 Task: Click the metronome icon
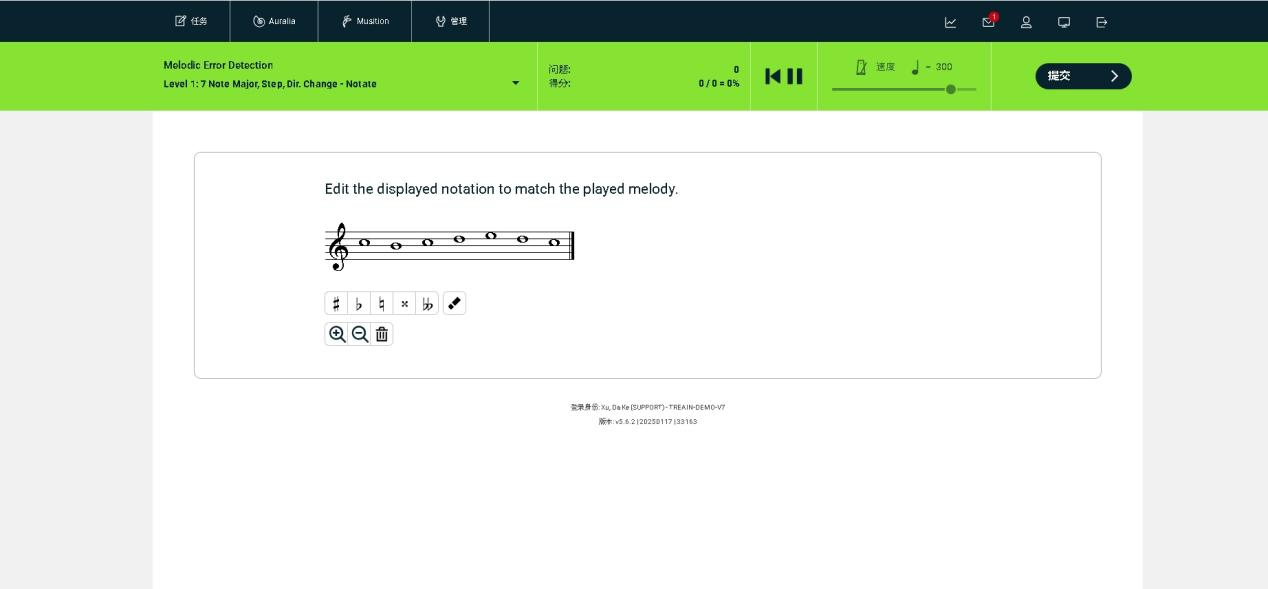(x=861, y=67)
